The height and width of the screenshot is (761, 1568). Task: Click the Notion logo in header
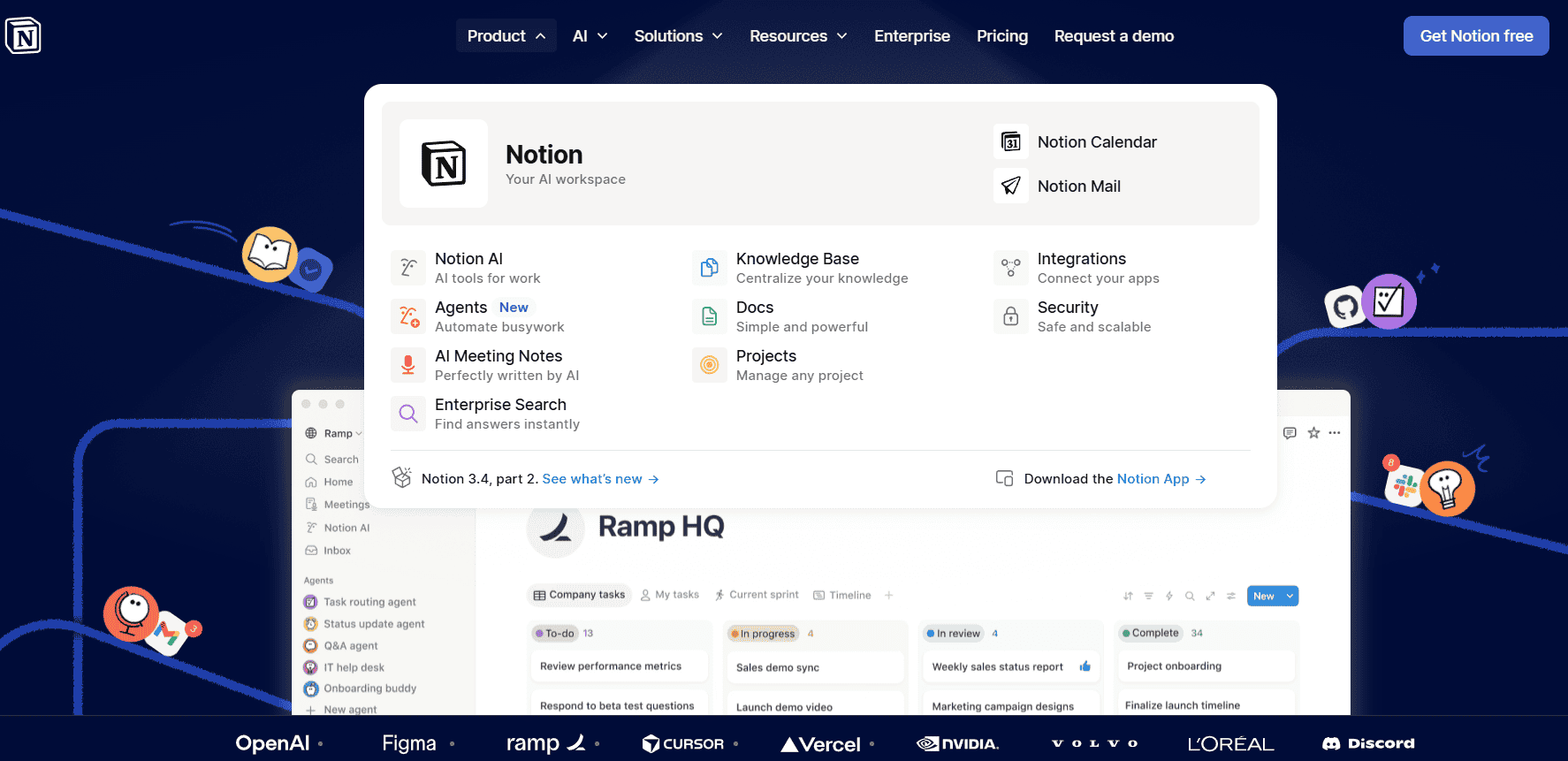click(23, 36)
